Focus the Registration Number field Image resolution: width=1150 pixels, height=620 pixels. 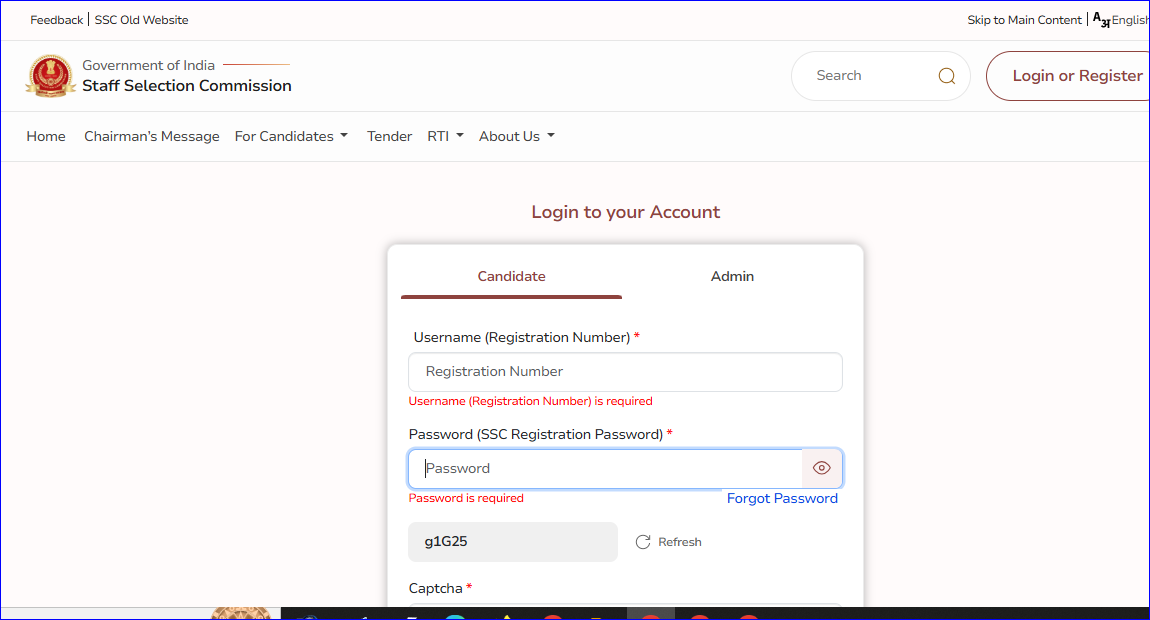[x=625, y=372]
